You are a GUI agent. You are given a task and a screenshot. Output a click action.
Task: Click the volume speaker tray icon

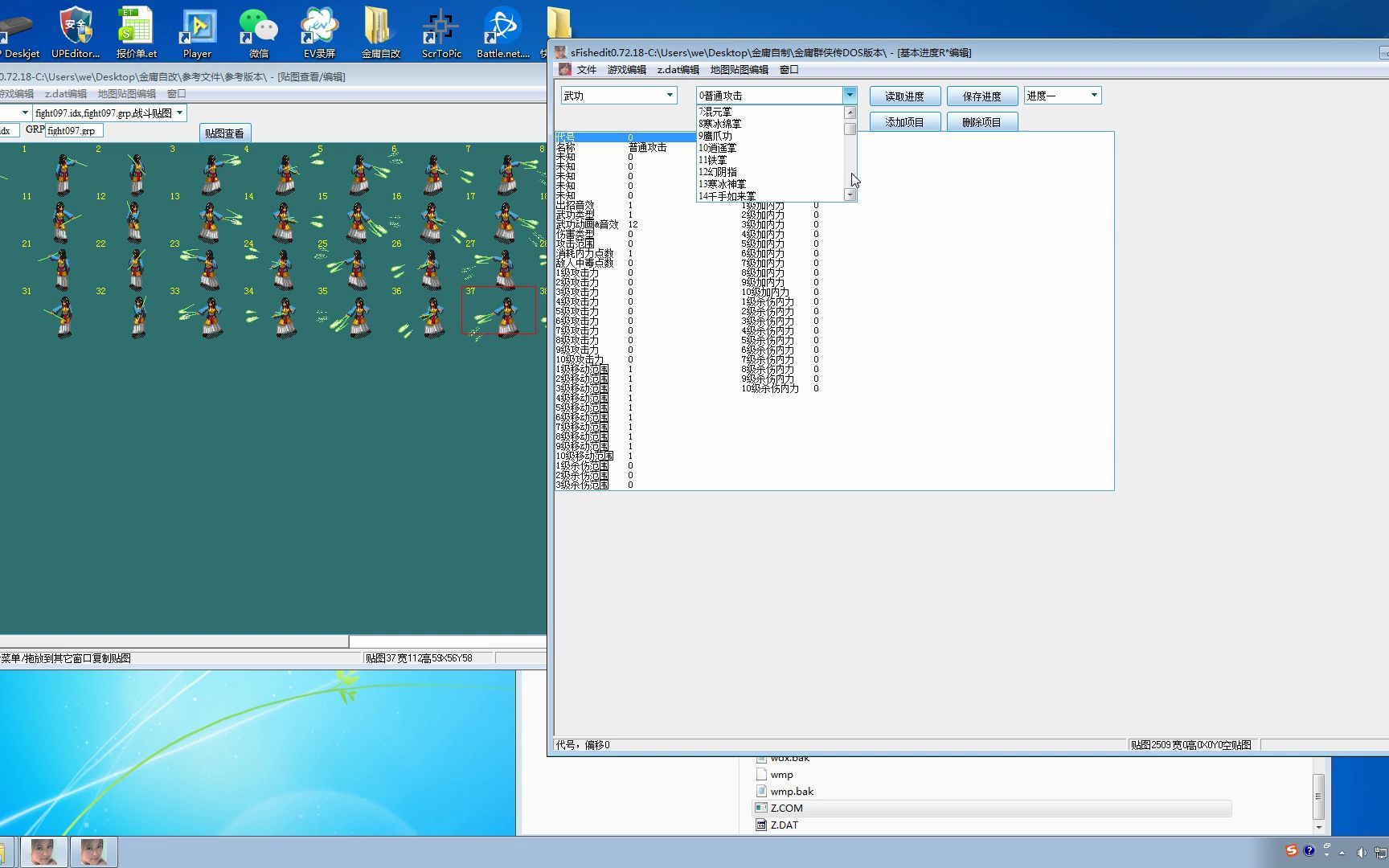1361,852
